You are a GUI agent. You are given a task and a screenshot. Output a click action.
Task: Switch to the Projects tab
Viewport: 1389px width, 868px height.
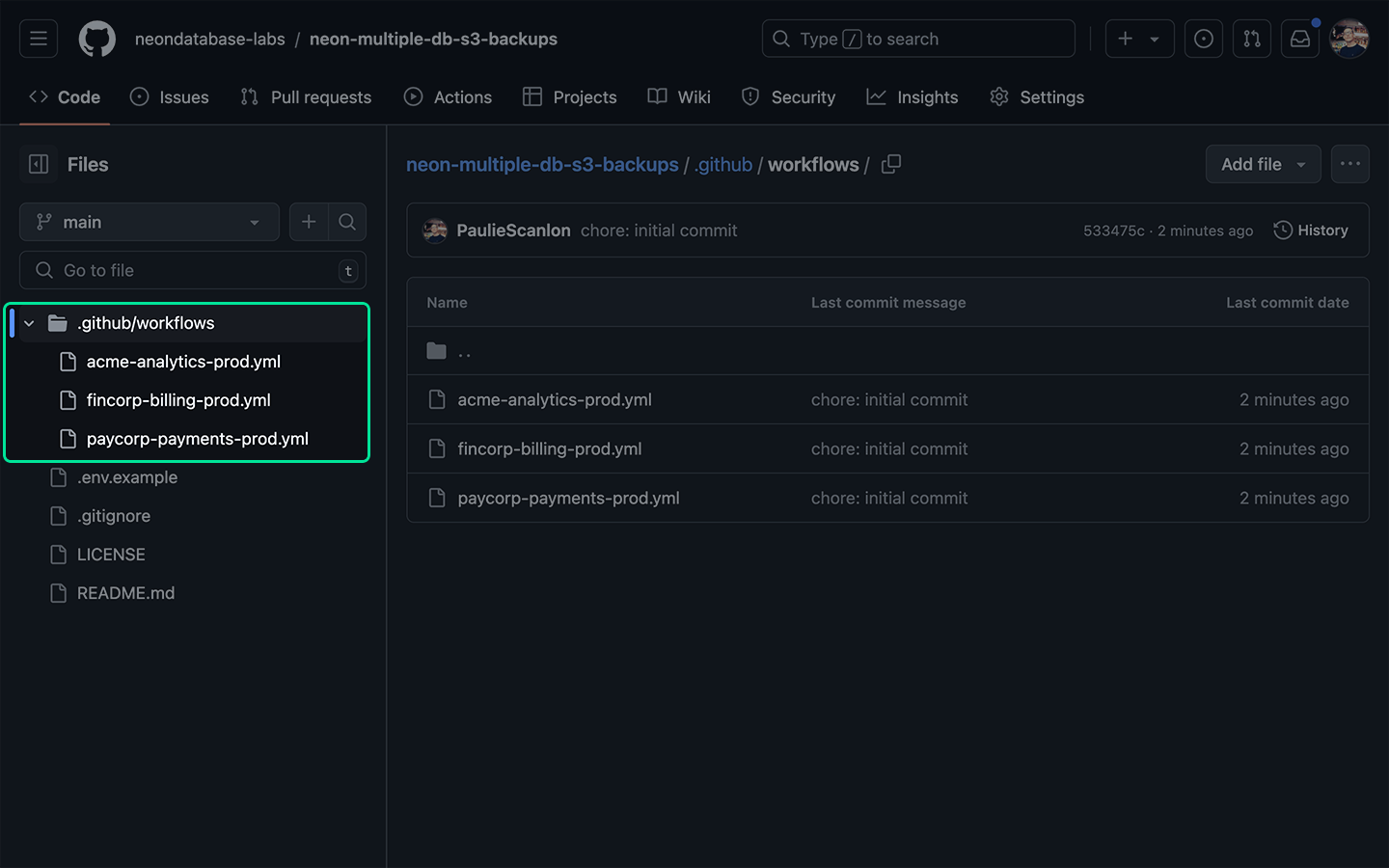[570, 97]
